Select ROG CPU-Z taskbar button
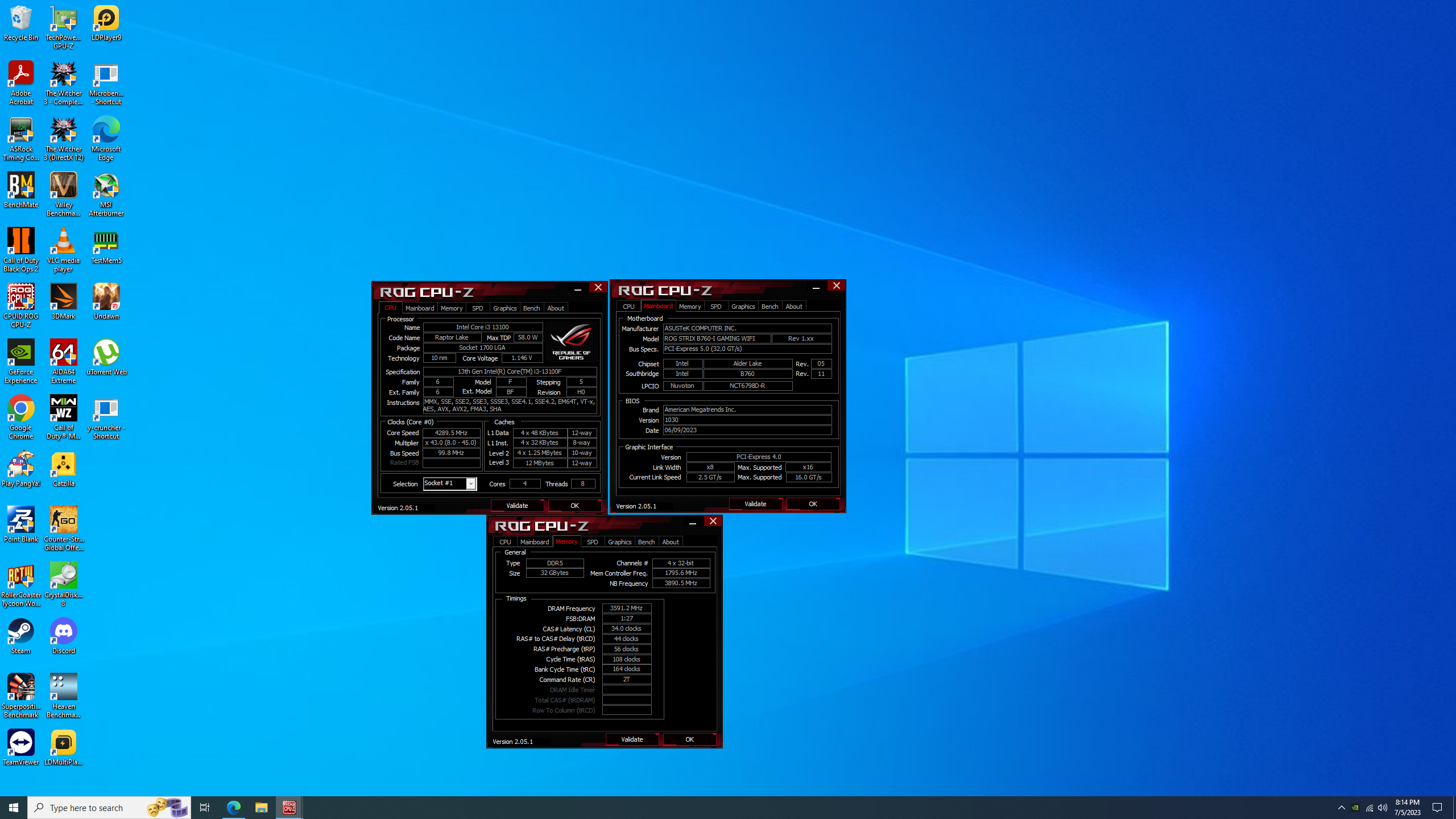Viewport: 1456px width, 819px height. [289, 808]
